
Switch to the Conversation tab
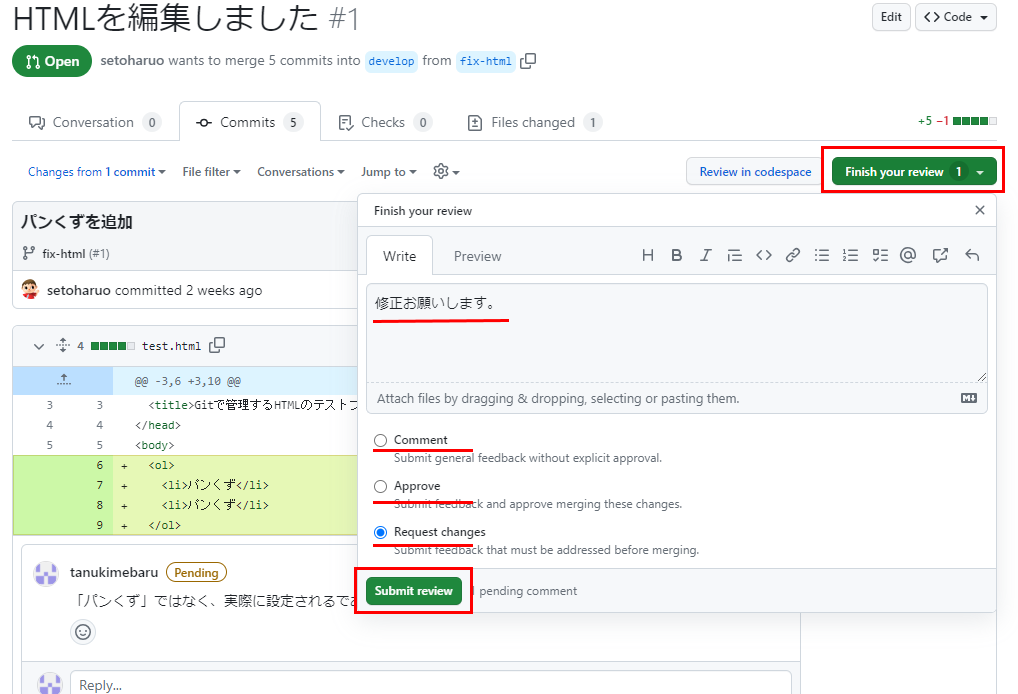pos(94,122)
